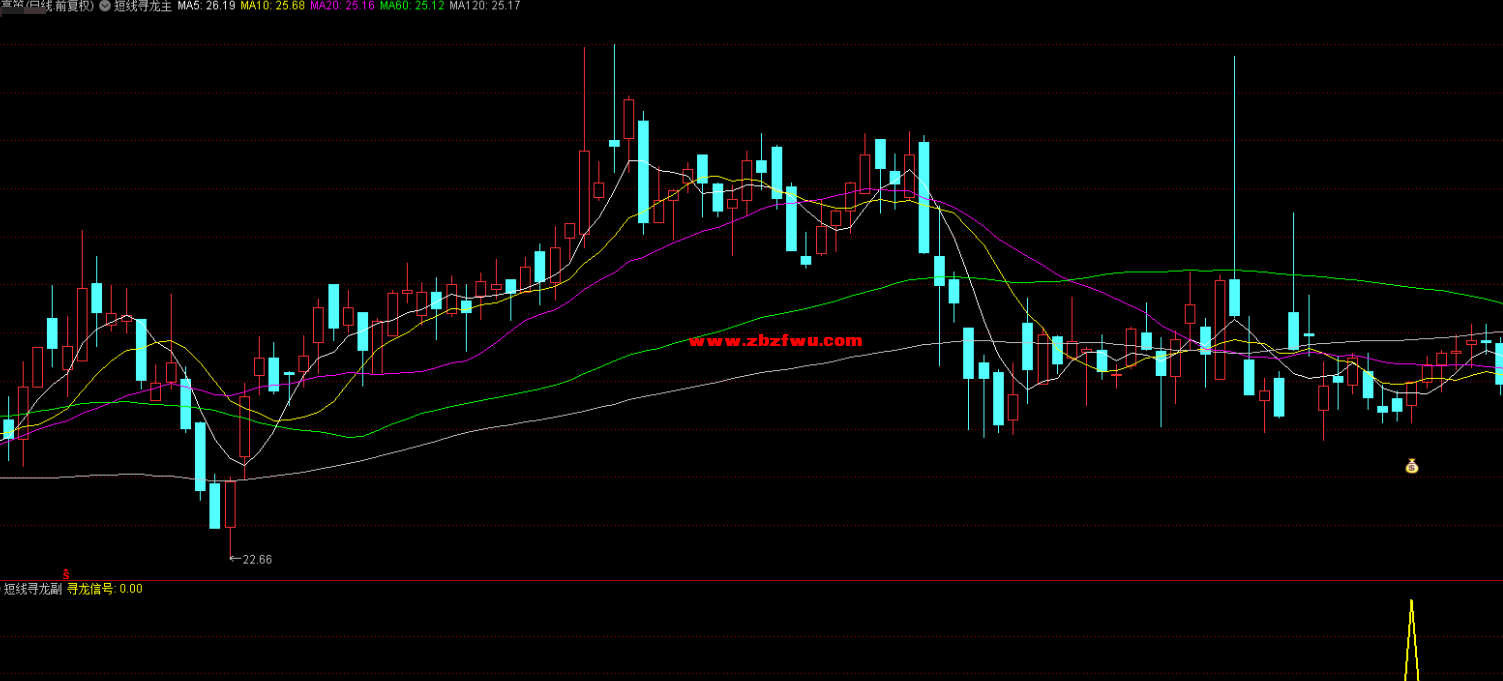Click the red divider between chart panes
The image size is (1503, 681).
point(750,580)
